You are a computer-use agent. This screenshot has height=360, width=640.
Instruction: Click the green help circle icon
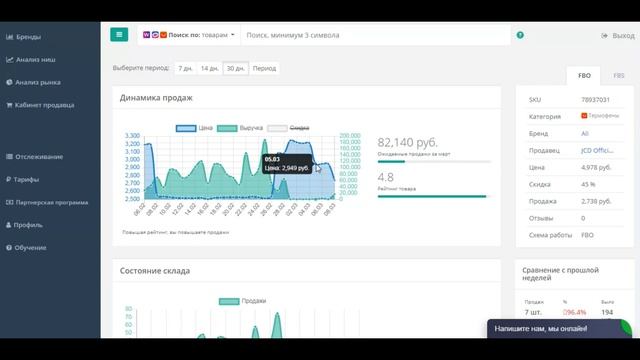coord(520,35)
